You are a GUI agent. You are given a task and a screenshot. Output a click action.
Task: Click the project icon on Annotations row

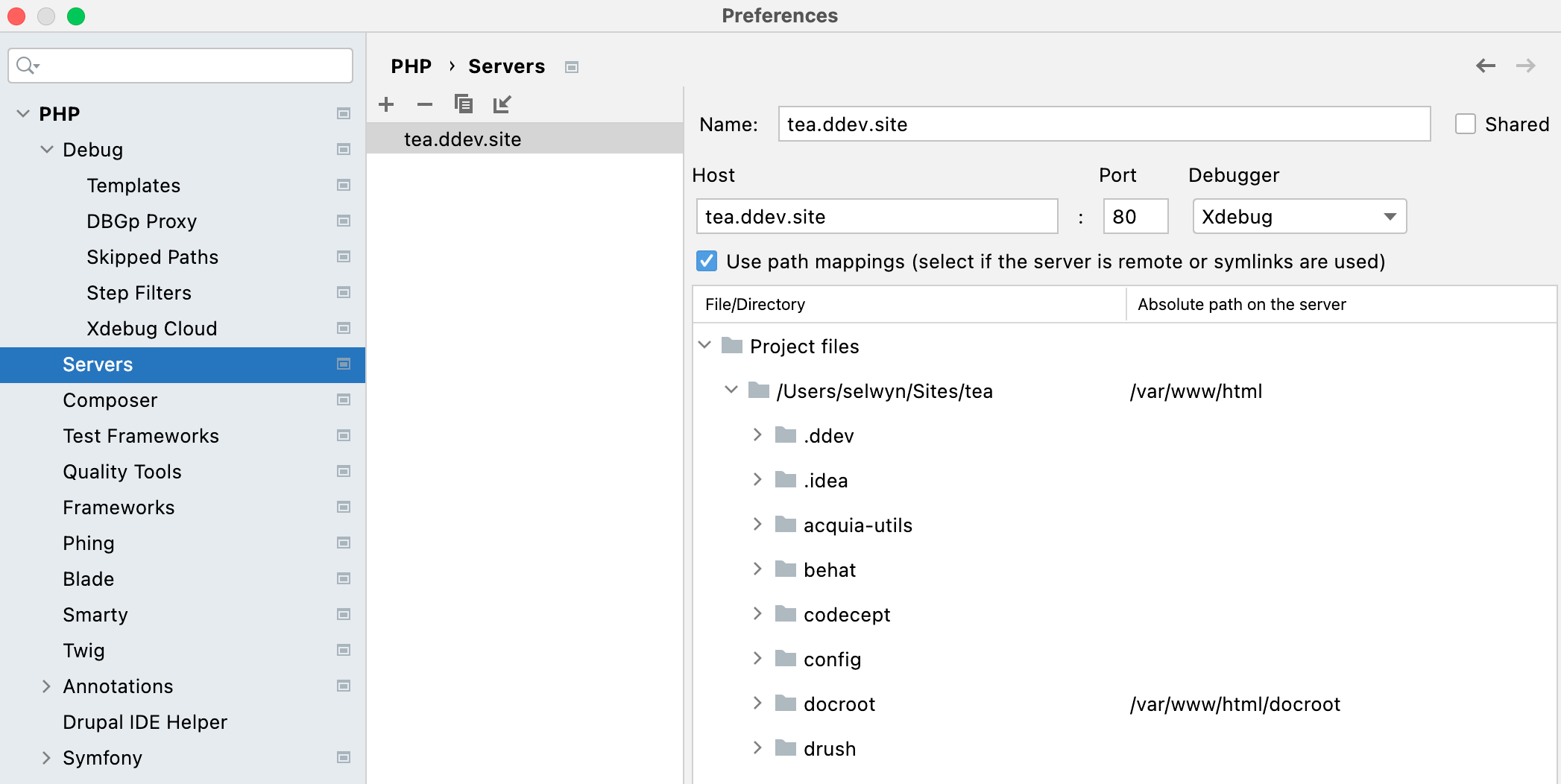[344, 686]
